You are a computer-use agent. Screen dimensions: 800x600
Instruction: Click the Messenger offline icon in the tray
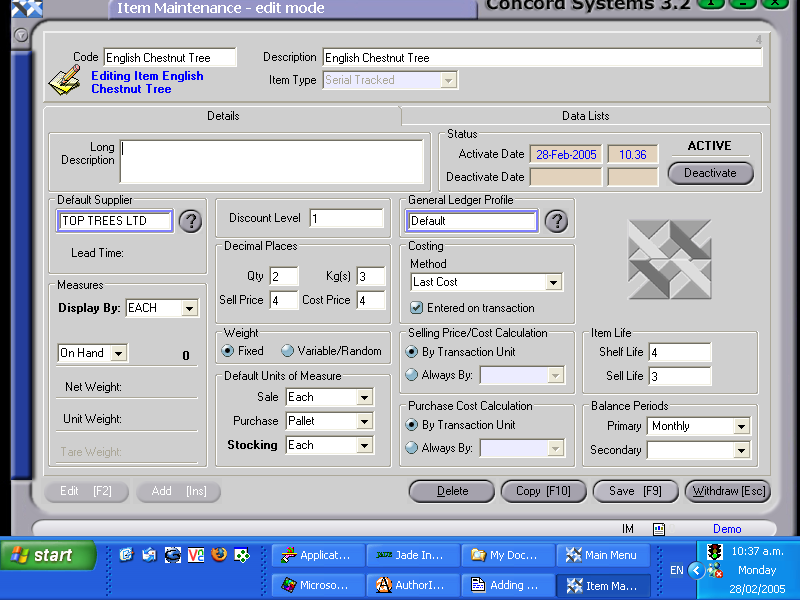click(716, 572)
